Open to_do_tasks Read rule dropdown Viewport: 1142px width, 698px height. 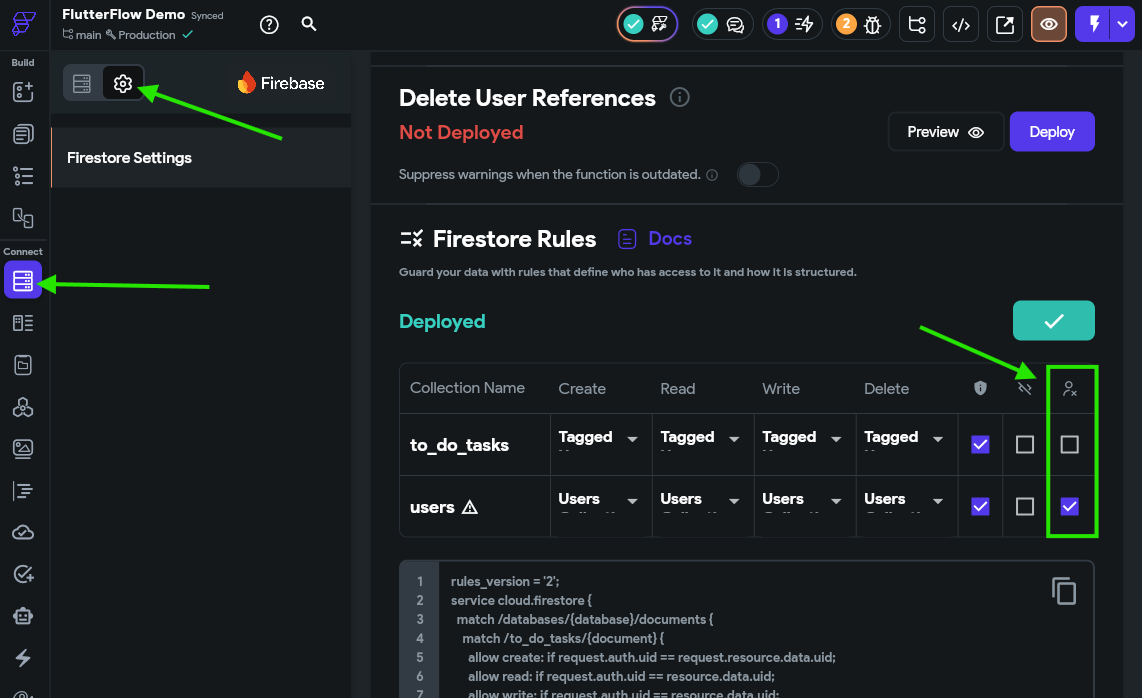click(703, 444)
